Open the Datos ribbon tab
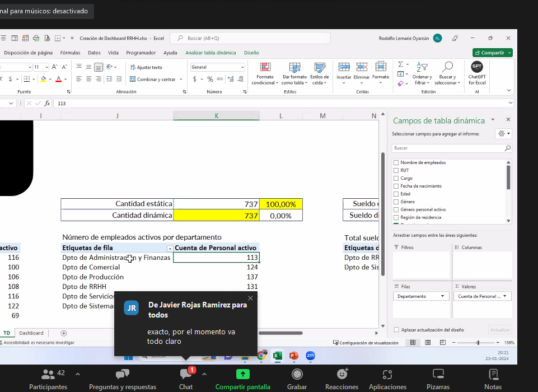 (94, 53)
